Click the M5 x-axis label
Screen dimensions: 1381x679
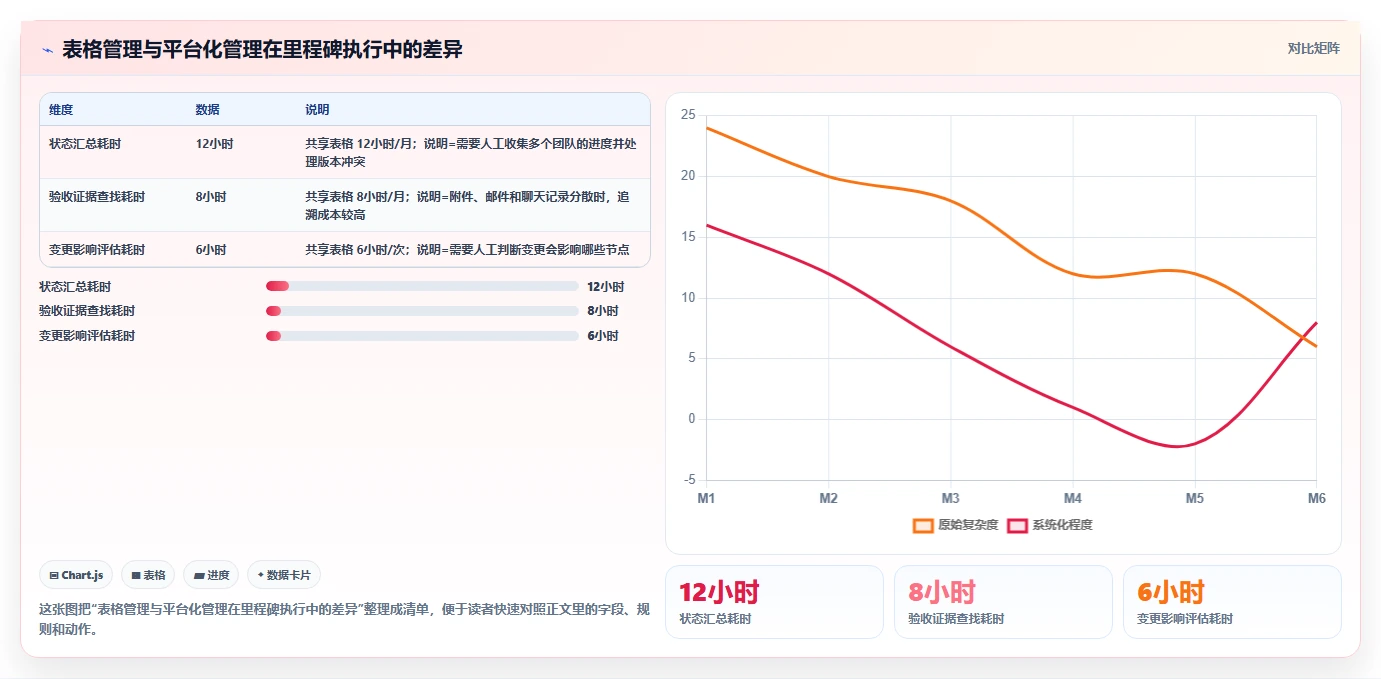1194,498
